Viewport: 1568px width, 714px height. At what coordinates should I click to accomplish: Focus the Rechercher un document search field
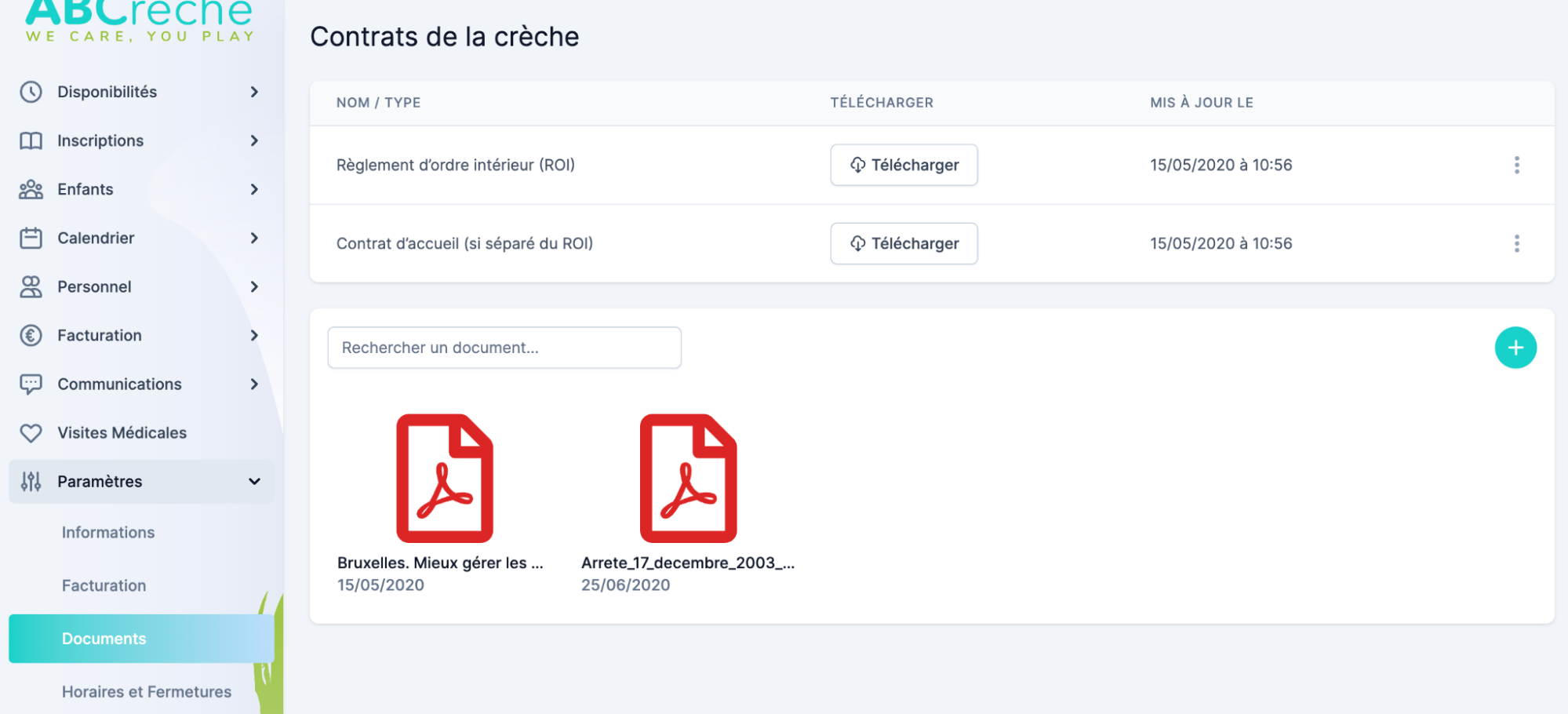pos(504,348)
